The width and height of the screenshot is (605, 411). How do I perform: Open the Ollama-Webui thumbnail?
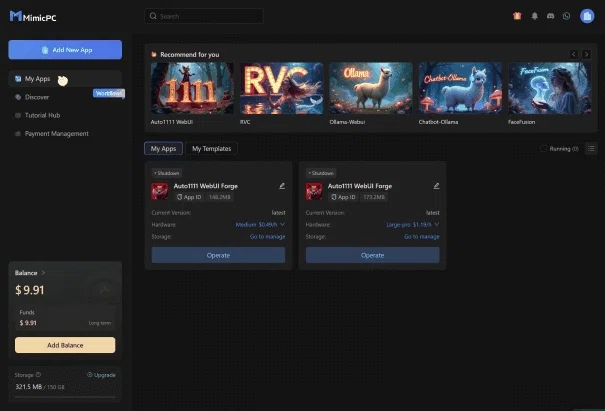pos(371,88)
